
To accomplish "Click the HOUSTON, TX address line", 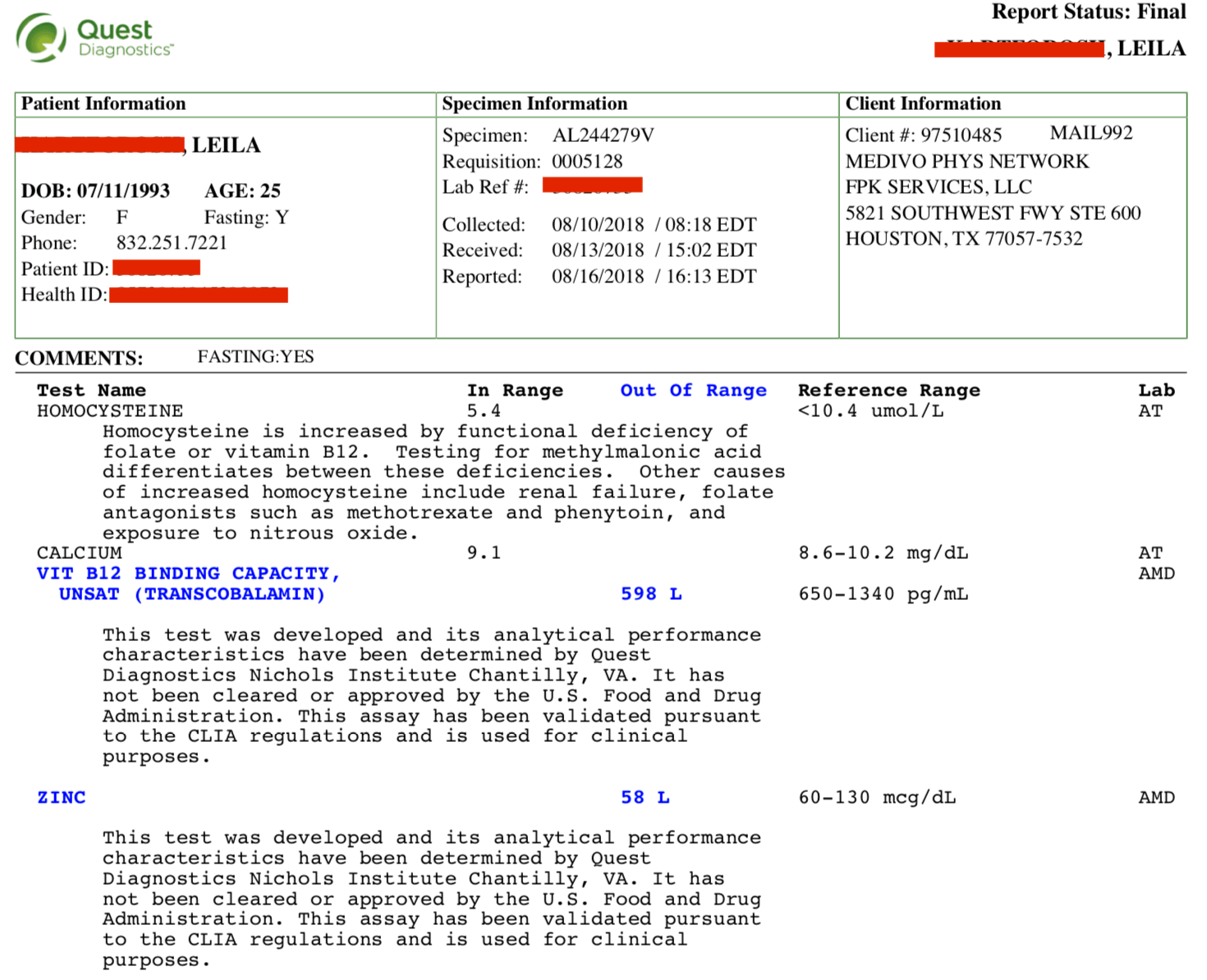I will [x=964, y=239].
